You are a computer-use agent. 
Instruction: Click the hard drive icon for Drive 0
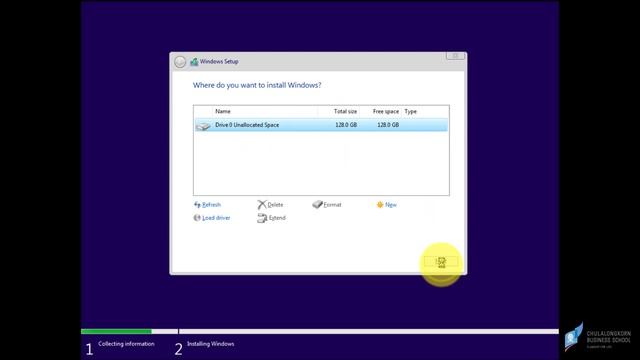203,126
